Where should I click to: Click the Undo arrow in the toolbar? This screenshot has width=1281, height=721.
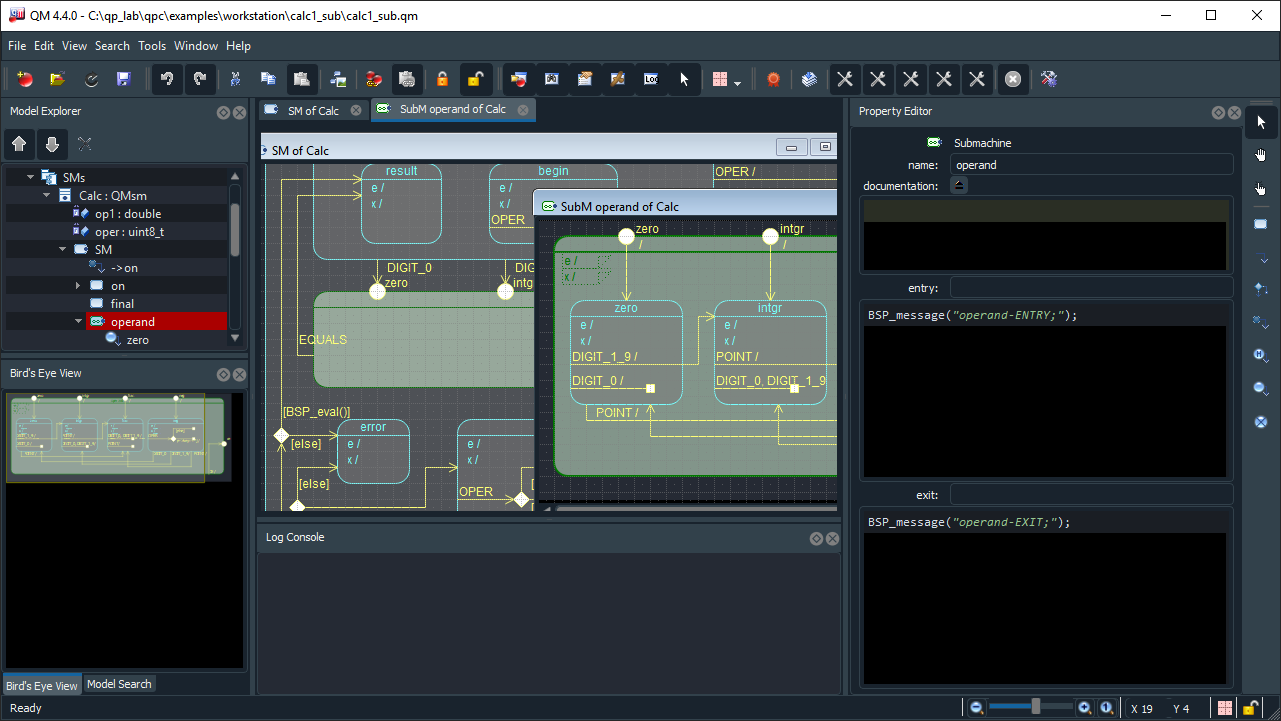(168, 79)
